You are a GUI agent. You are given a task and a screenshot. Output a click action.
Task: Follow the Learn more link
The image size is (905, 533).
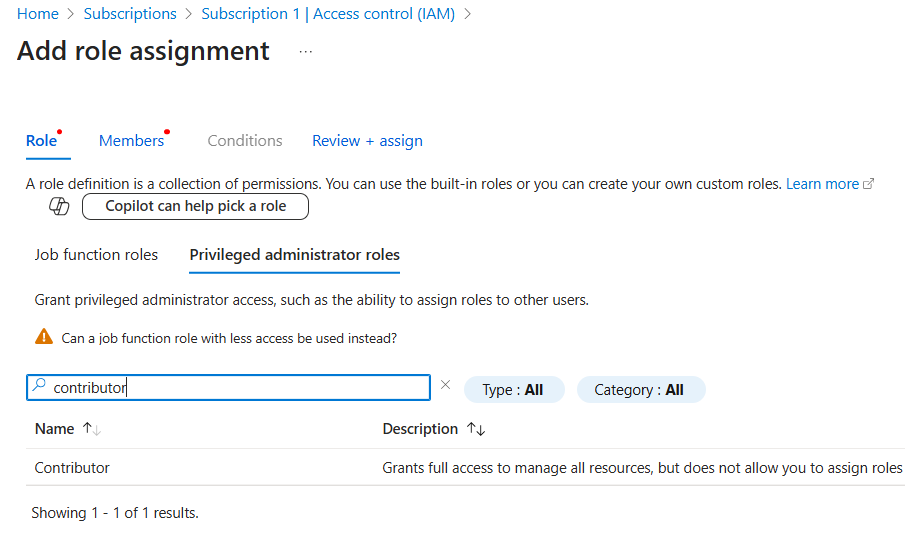point(822,184)
